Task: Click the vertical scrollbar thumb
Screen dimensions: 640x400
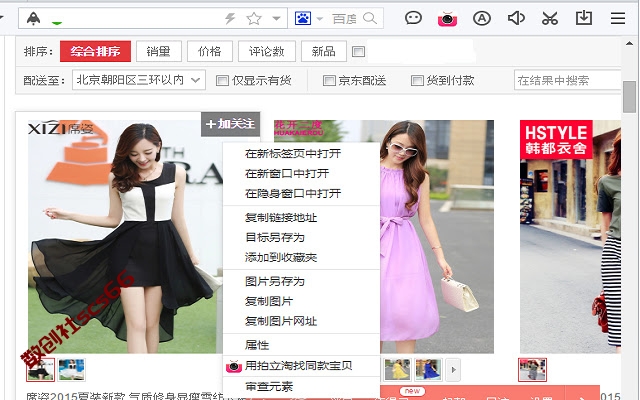Action: coord(629,96)
